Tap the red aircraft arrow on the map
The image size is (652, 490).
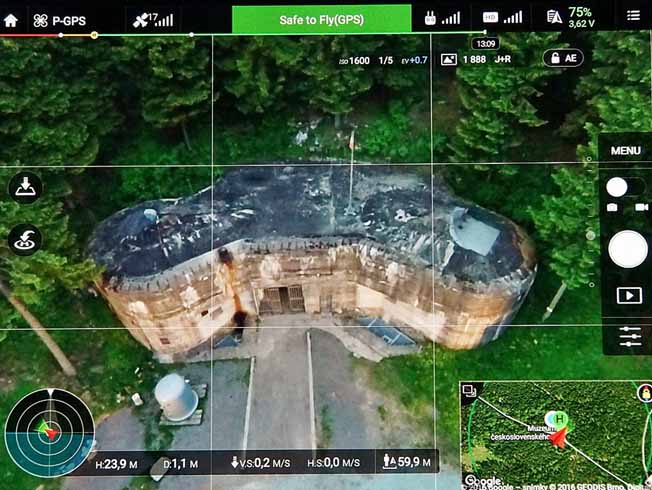point(559,438)
